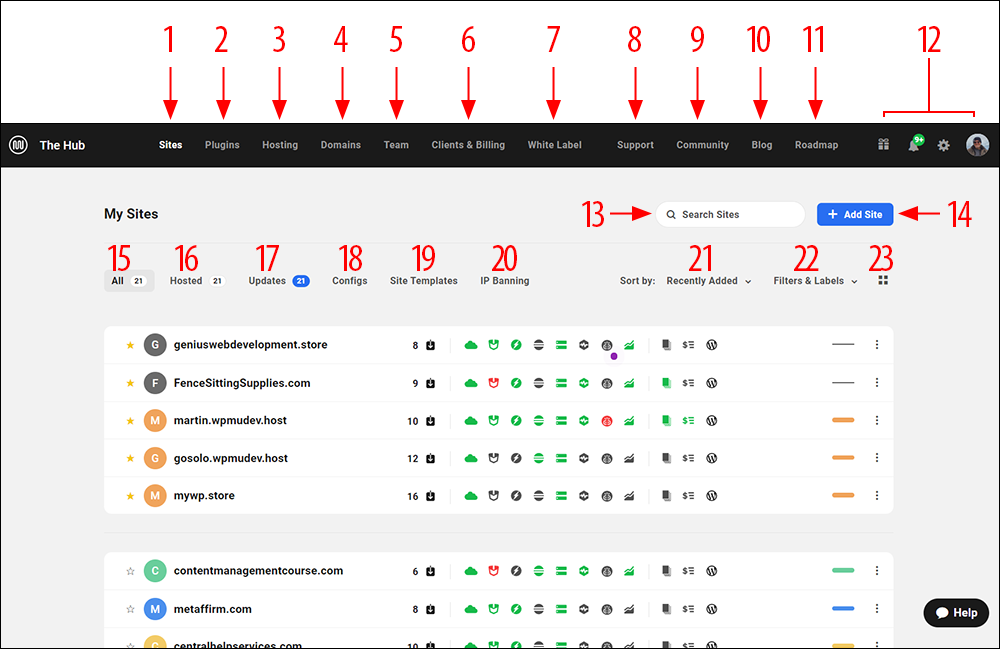Expand Filters & Labels dropdown
1000x649 pixels.
tap(815, 281)
